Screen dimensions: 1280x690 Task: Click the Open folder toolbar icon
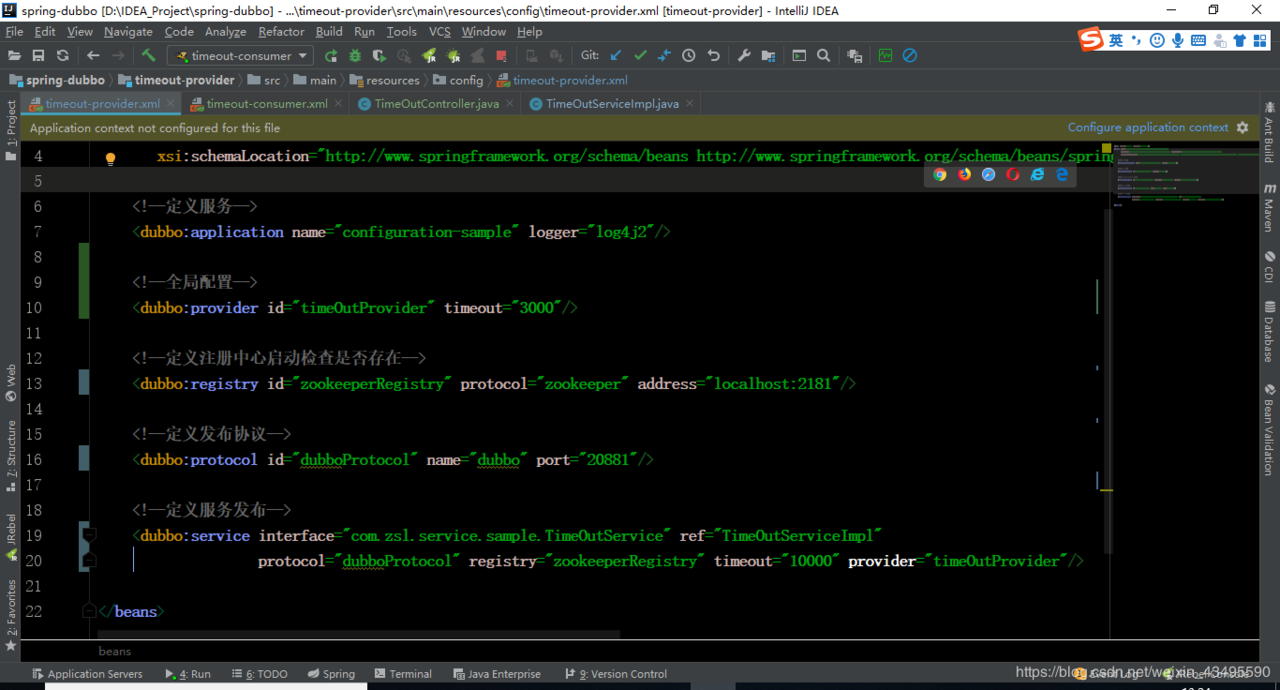click(x=14, y=56)
